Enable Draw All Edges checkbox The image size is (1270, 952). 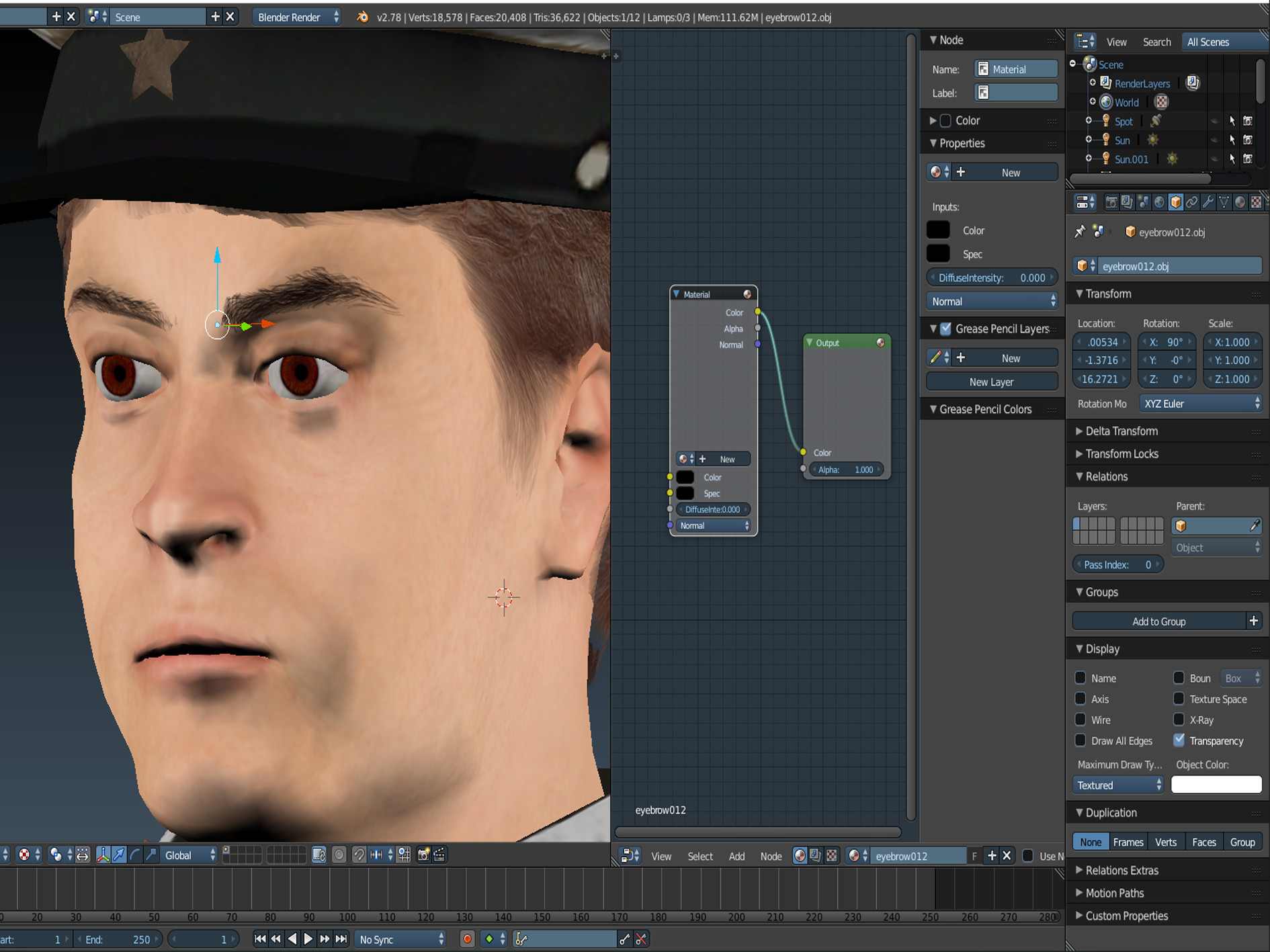[1081, 740]
